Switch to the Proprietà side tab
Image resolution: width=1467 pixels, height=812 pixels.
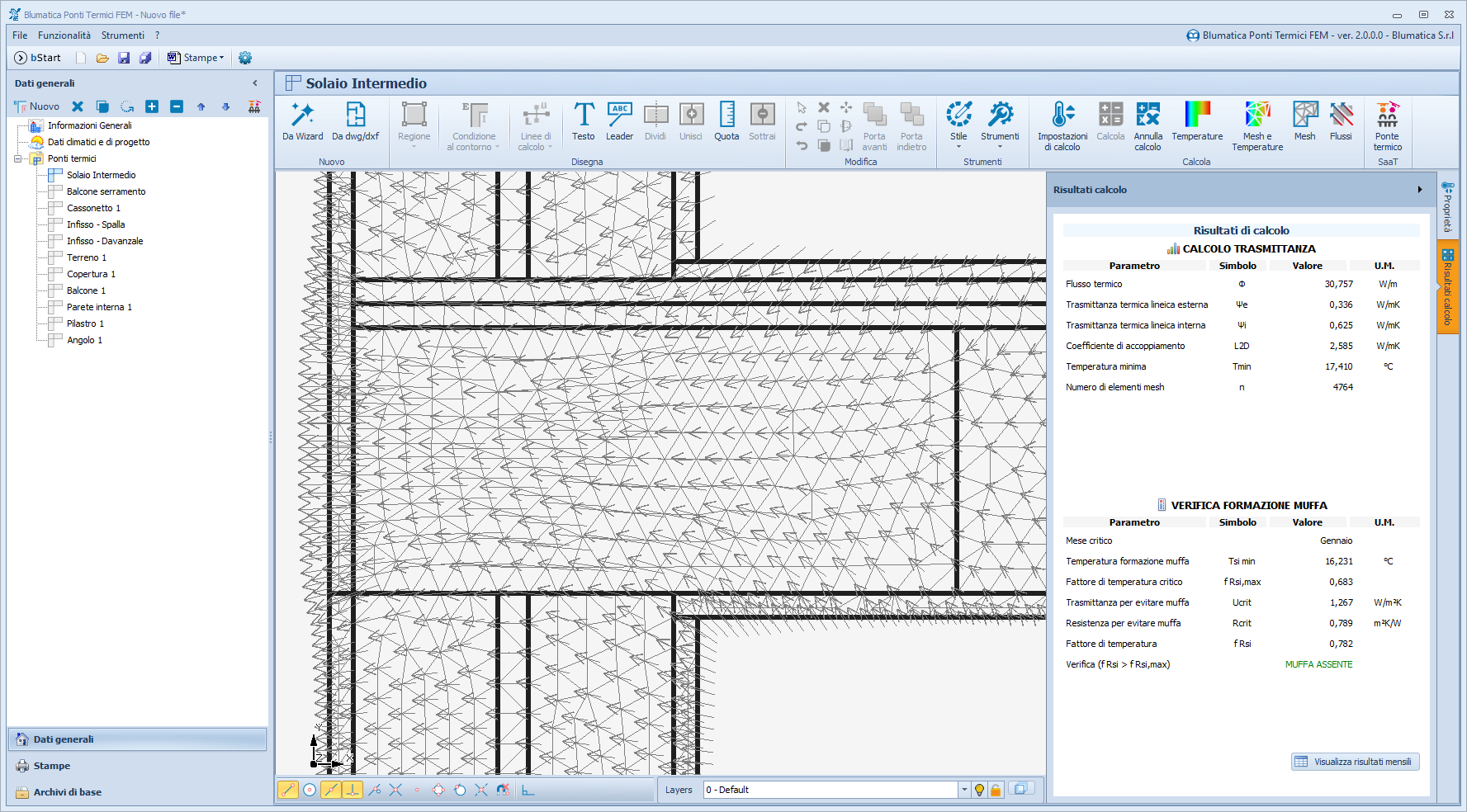(x=1447, y=208)
